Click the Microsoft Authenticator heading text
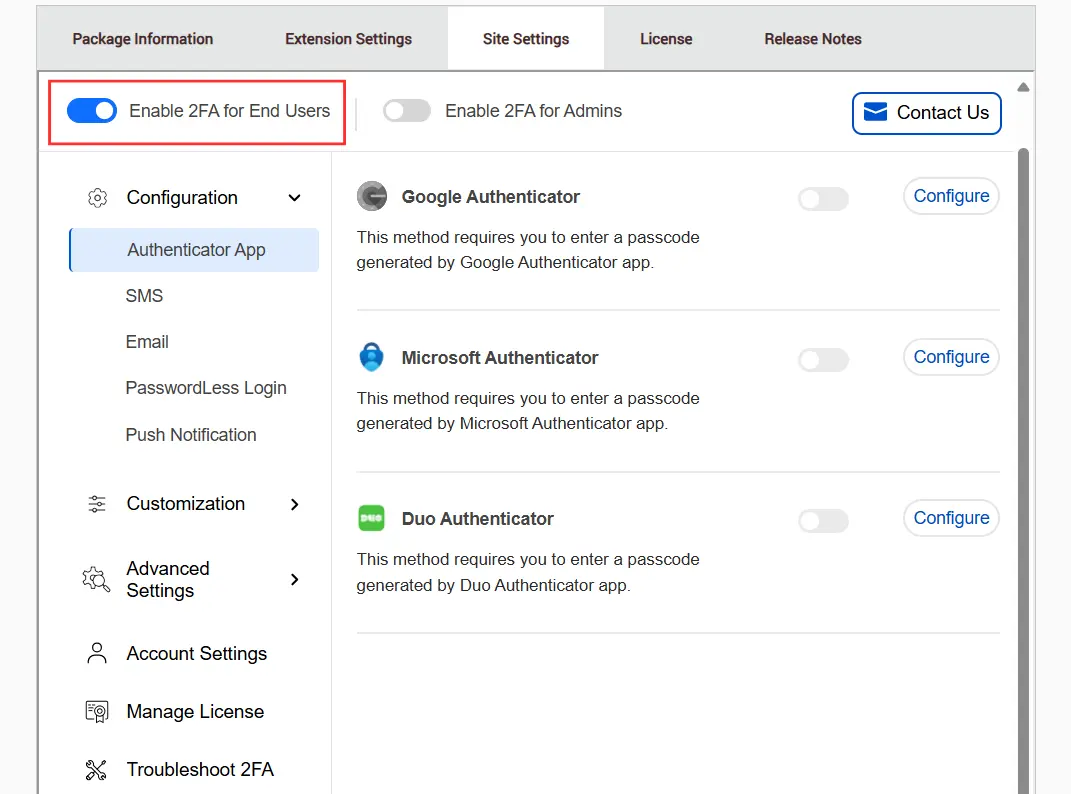Screen dimensions: 1071x794 point(500,357)
